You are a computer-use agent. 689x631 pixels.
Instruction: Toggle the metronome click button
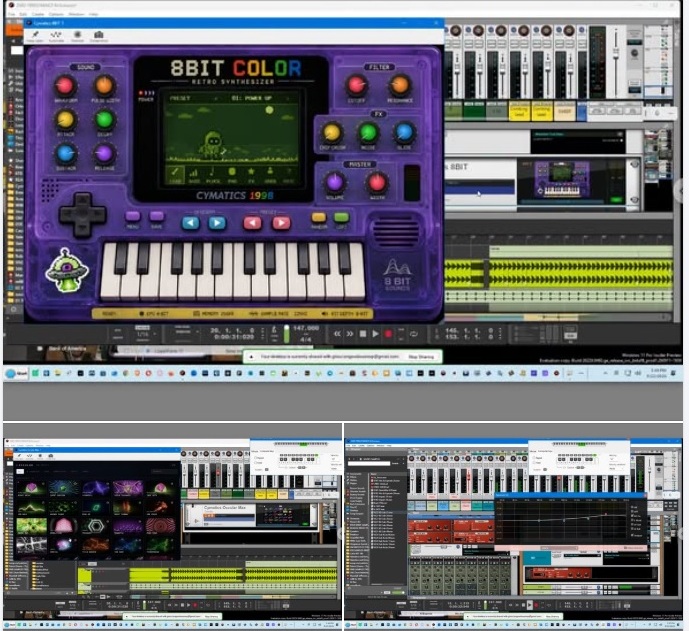[274, 330]
